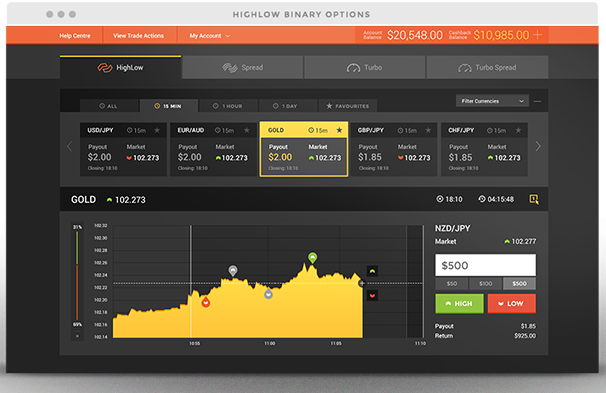
Task: Choose the $500 quick amount
Action: [519, 284]
